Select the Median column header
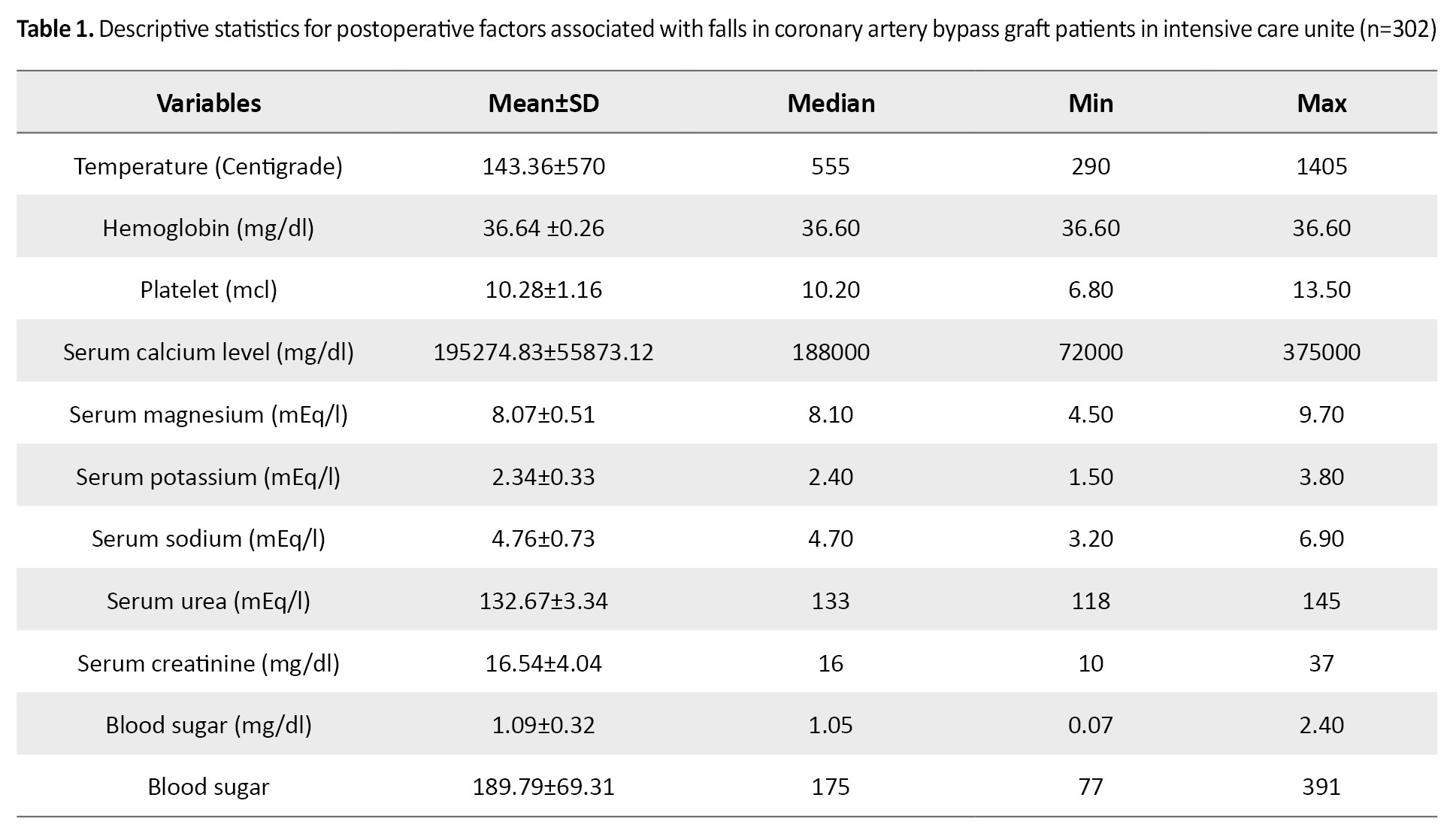This screenshot has width=1456, height=837. click(x=831, y=103)
